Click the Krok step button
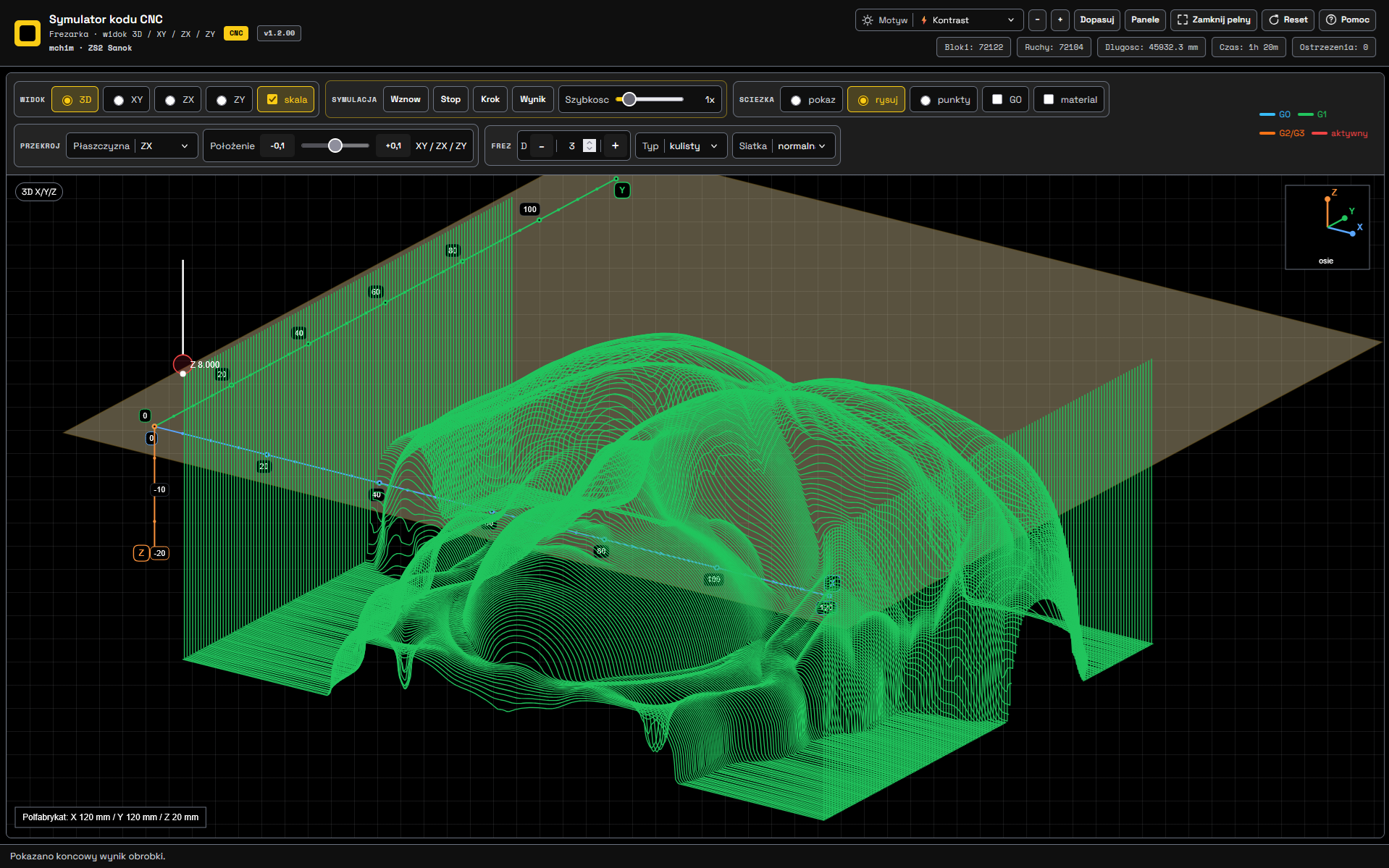The height and width of the screenshot is (868, 1389). (490, 100)
